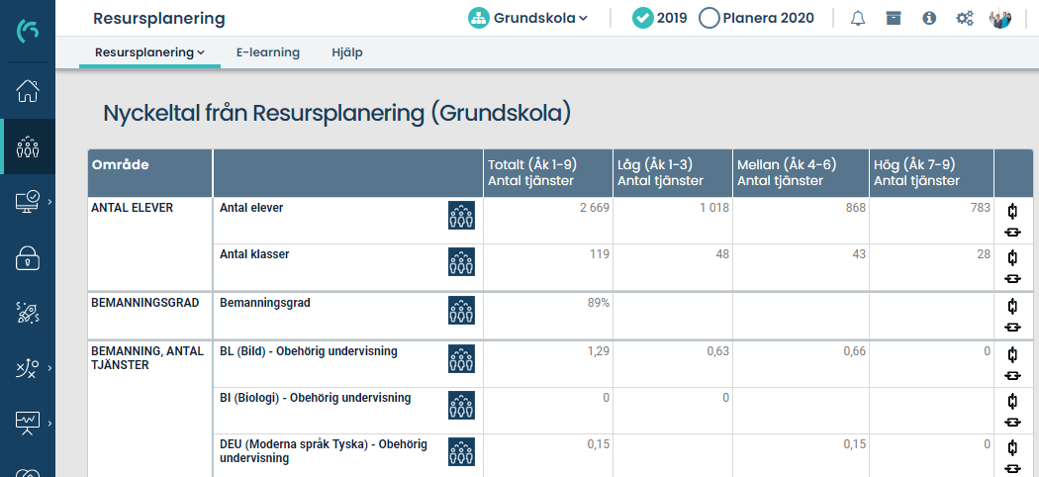Click the horizontal chain icon in BL (Bild) row
The width and height of the screenshot is (1039, 477).
point(1012,376)
